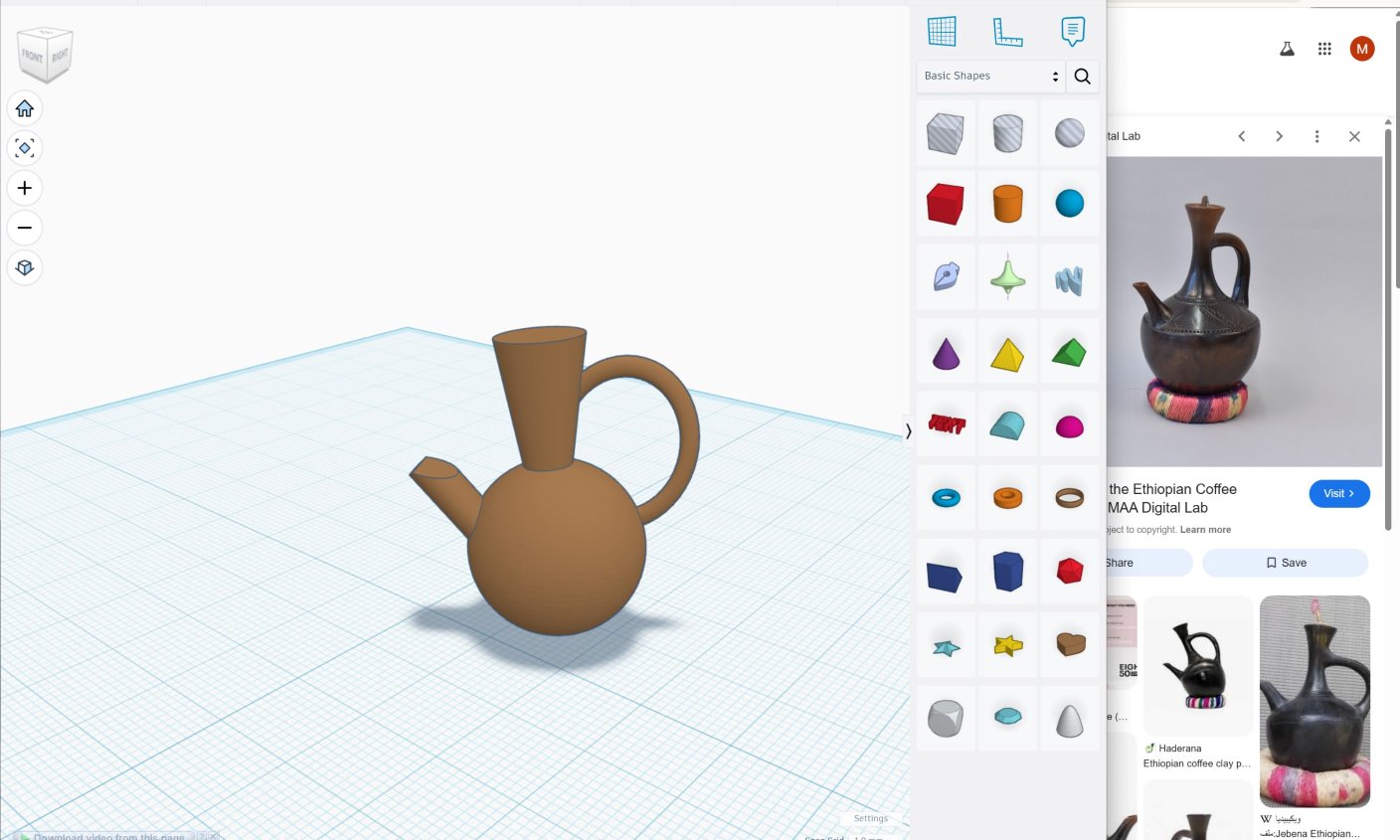The image size is (1400, 840).
Task: Click the brown teapot model on the workplane
Action: pos(557,547)
